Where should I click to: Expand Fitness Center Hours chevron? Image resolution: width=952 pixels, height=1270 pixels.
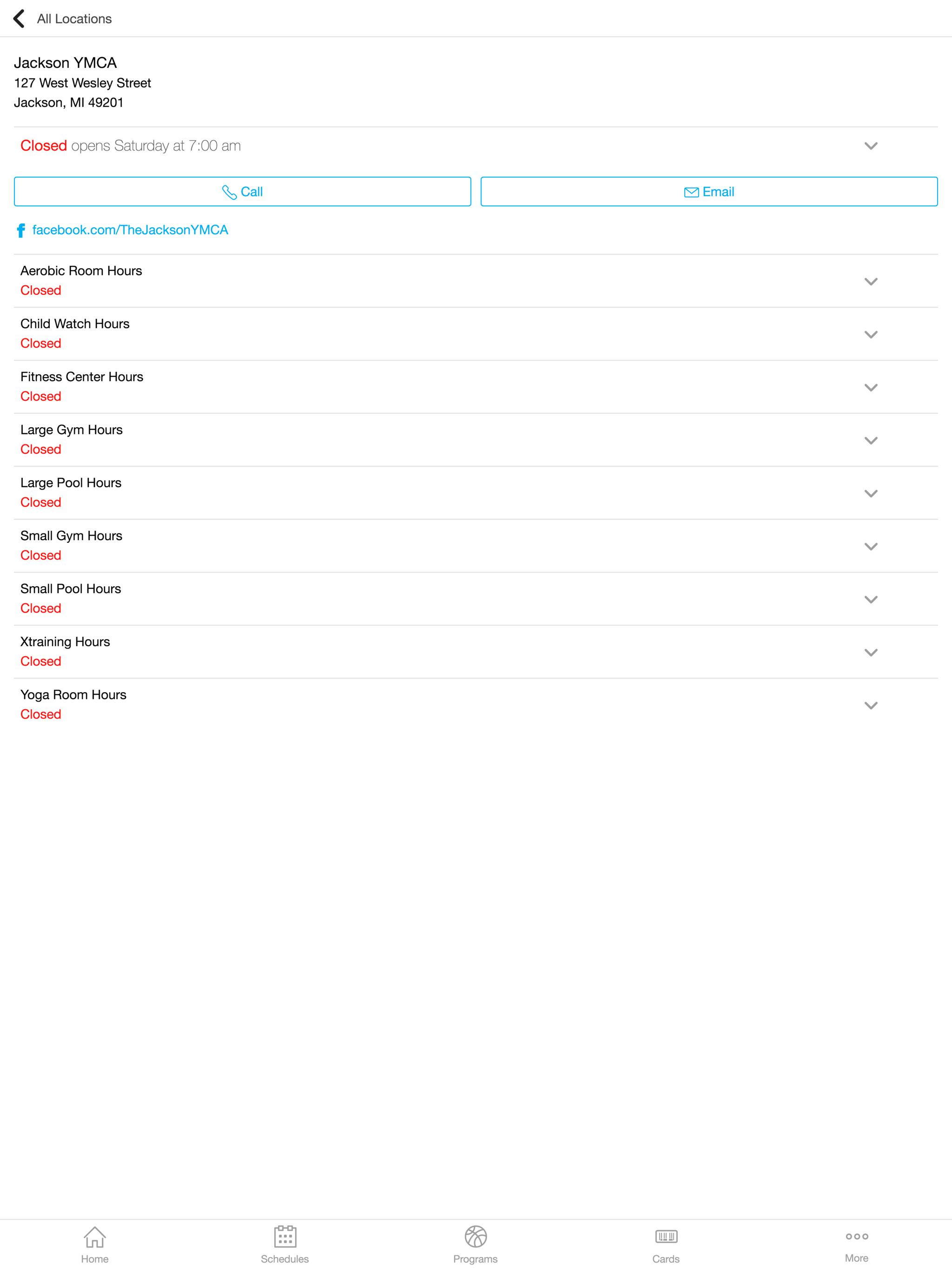(x=871, y=388)
